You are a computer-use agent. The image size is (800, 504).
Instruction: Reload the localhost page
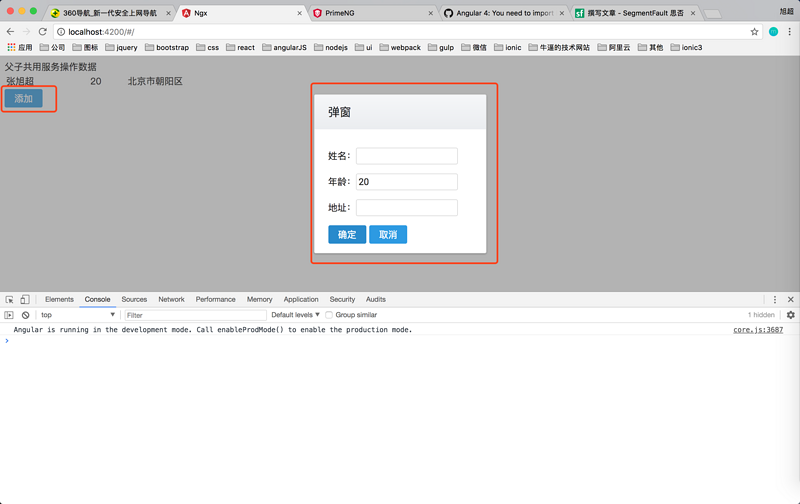click(43, 32)
